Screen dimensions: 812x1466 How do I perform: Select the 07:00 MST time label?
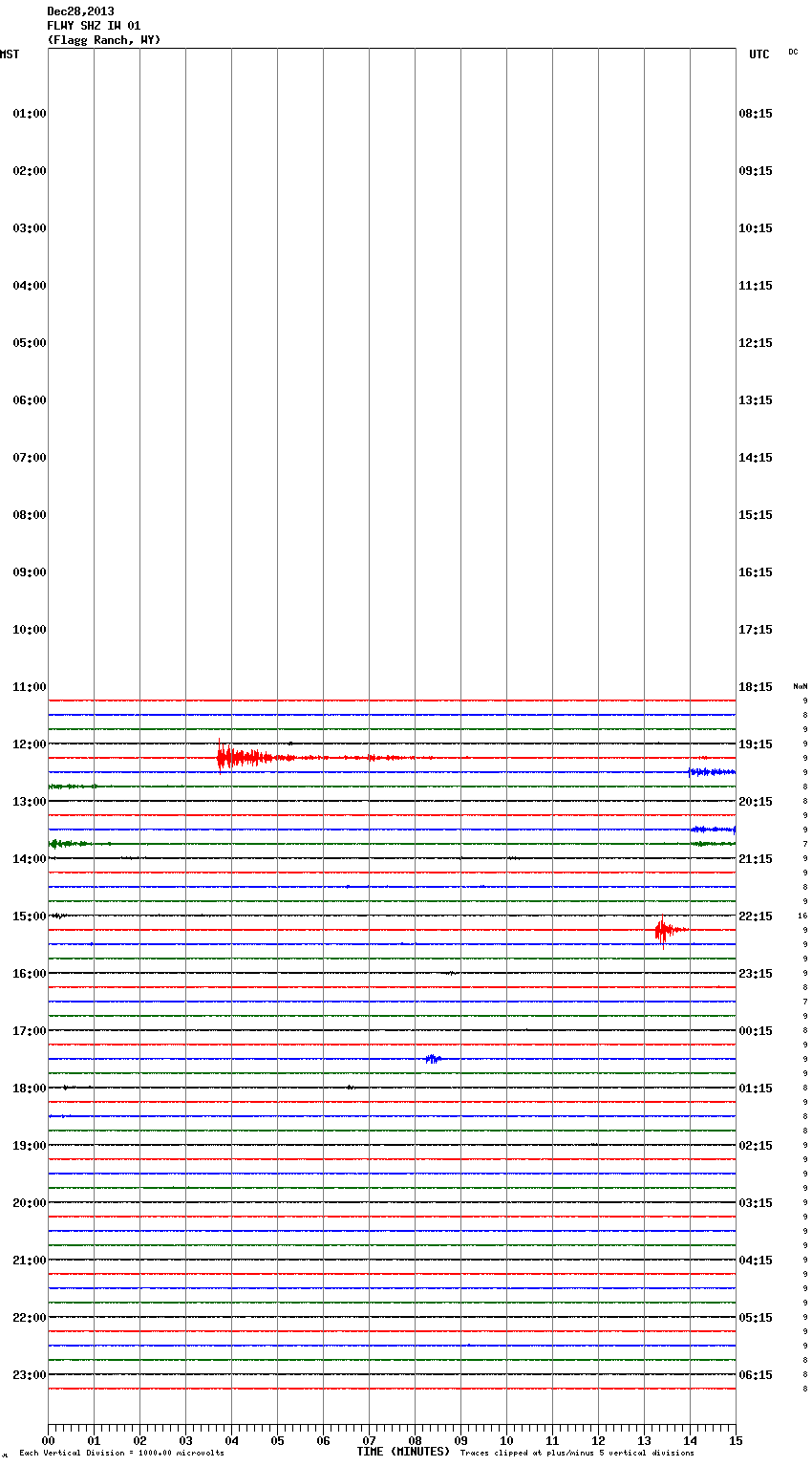[x=30, y=458]
